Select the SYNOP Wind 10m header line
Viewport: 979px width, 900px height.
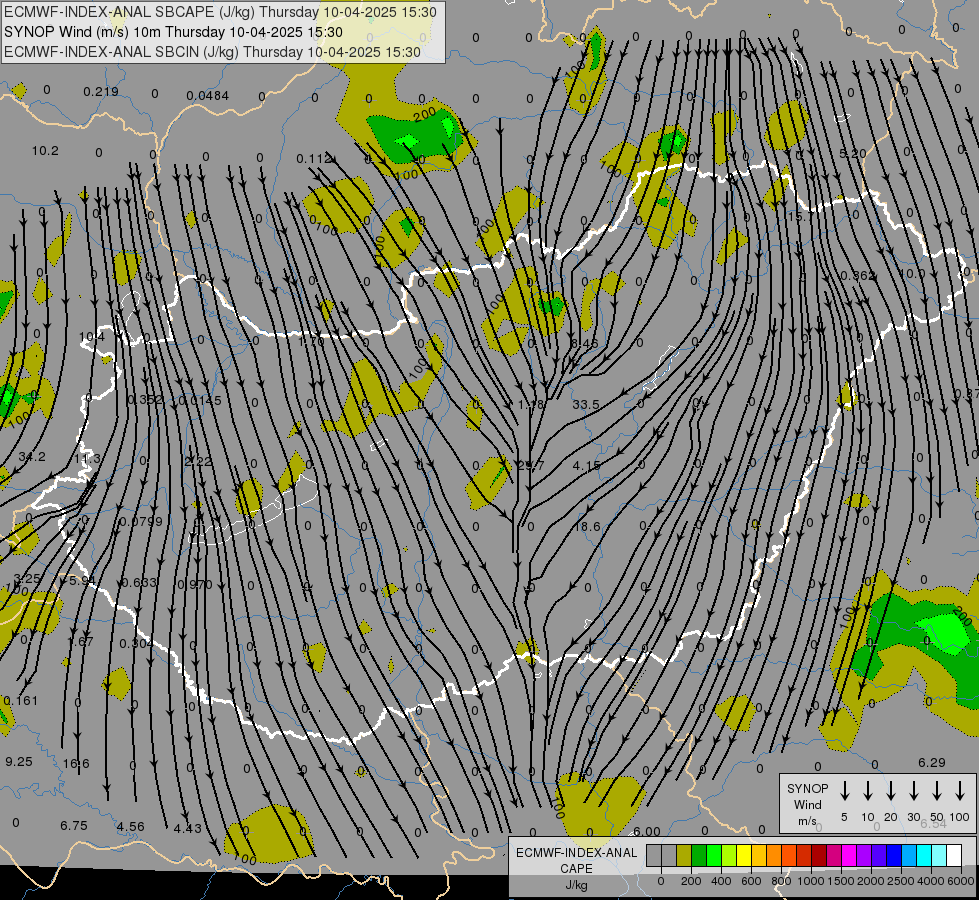[173, 32]
